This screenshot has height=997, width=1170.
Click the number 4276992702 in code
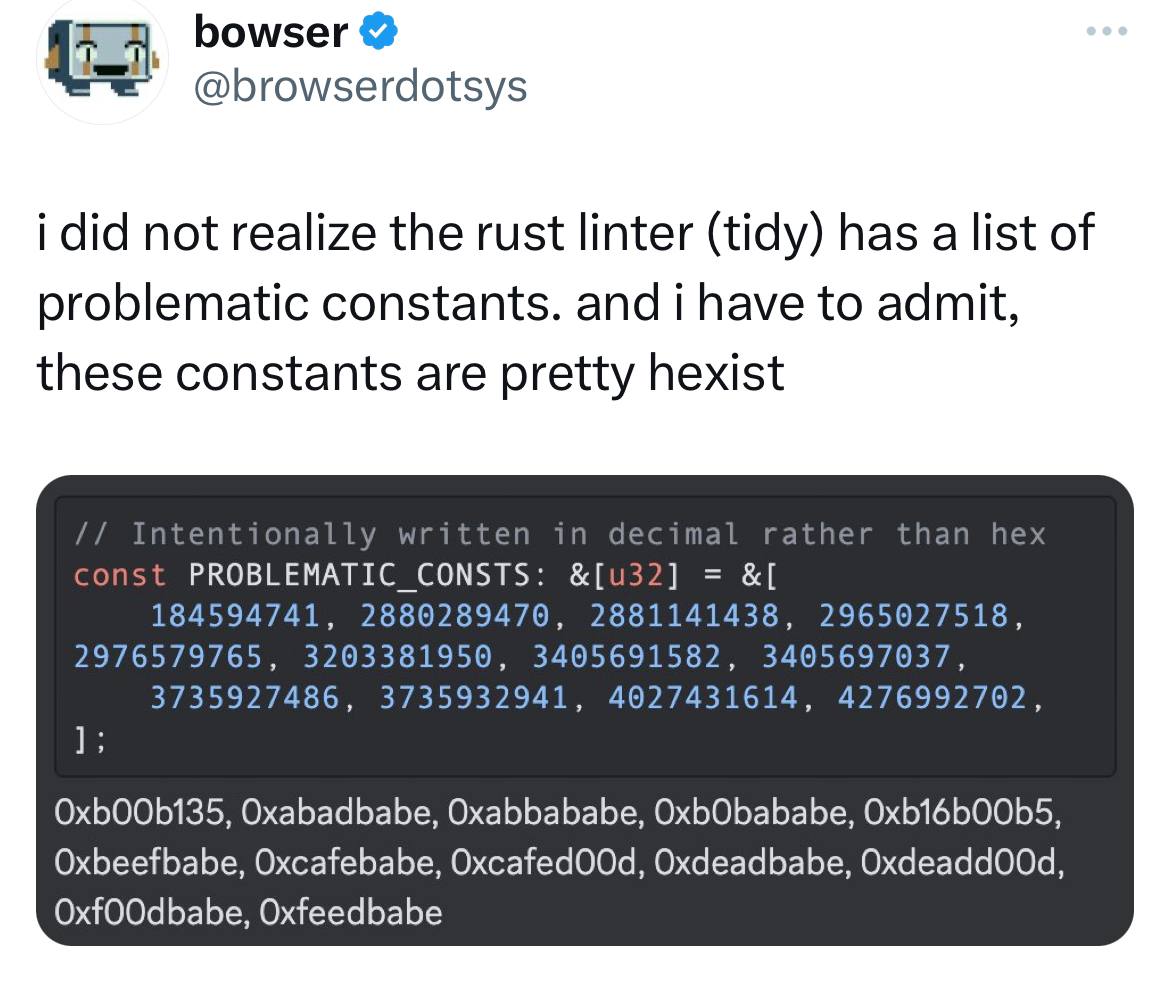point(932,698)
